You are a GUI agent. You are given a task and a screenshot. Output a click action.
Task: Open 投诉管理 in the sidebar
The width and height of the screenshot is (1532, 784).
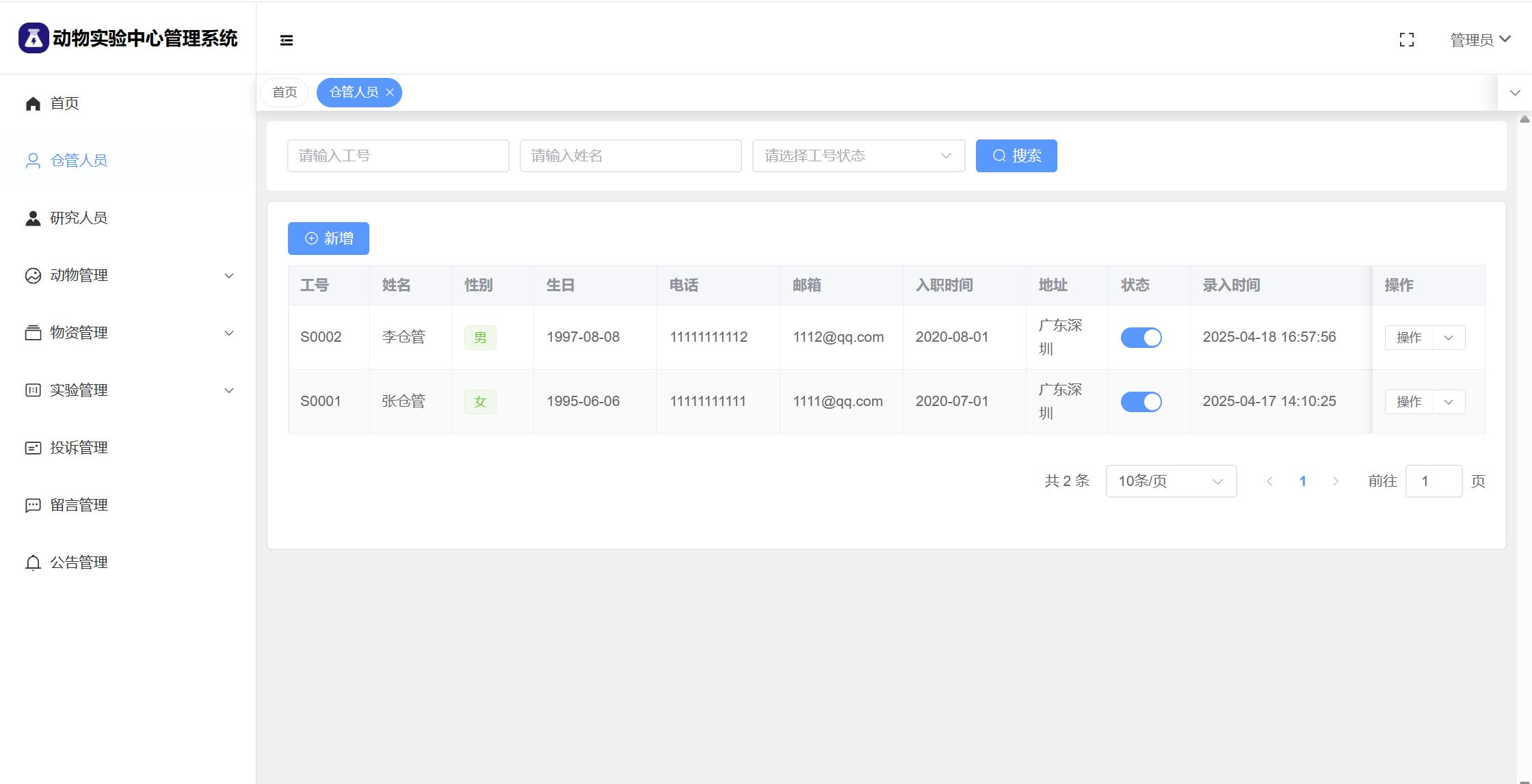click(x=79, y=448)
